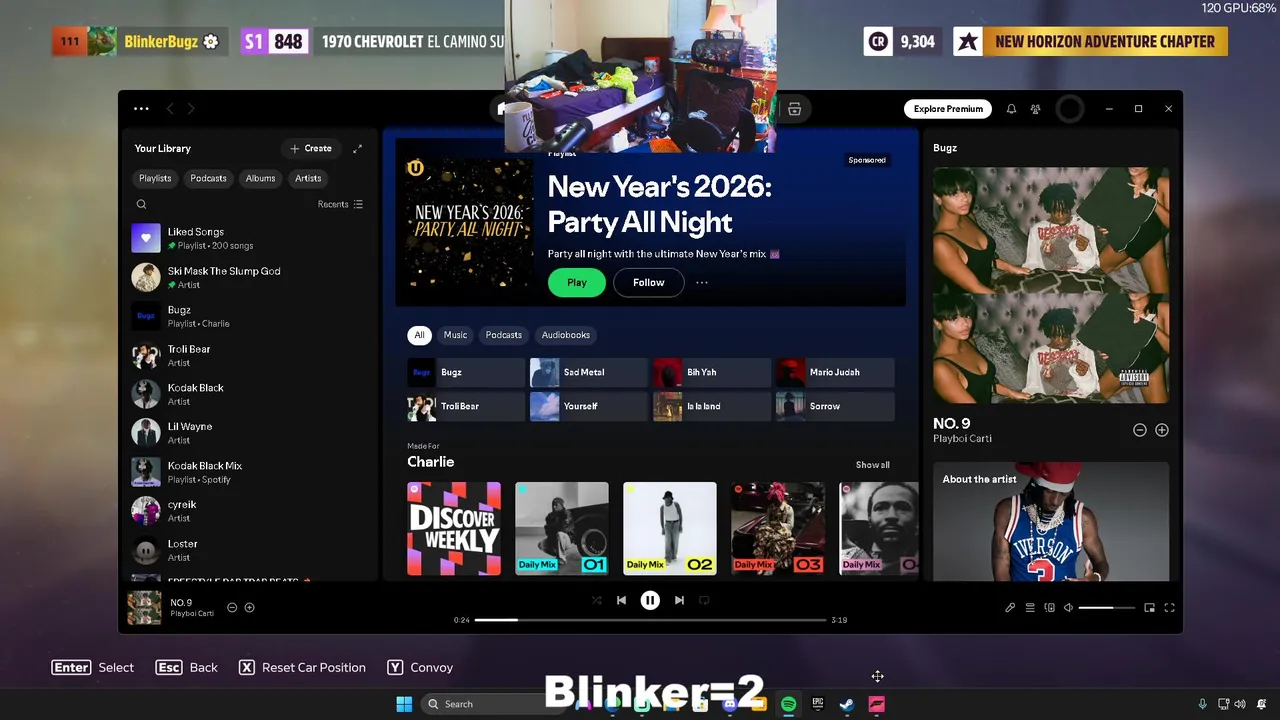Open the Mario Judah shortcut tile

(835, 372)
